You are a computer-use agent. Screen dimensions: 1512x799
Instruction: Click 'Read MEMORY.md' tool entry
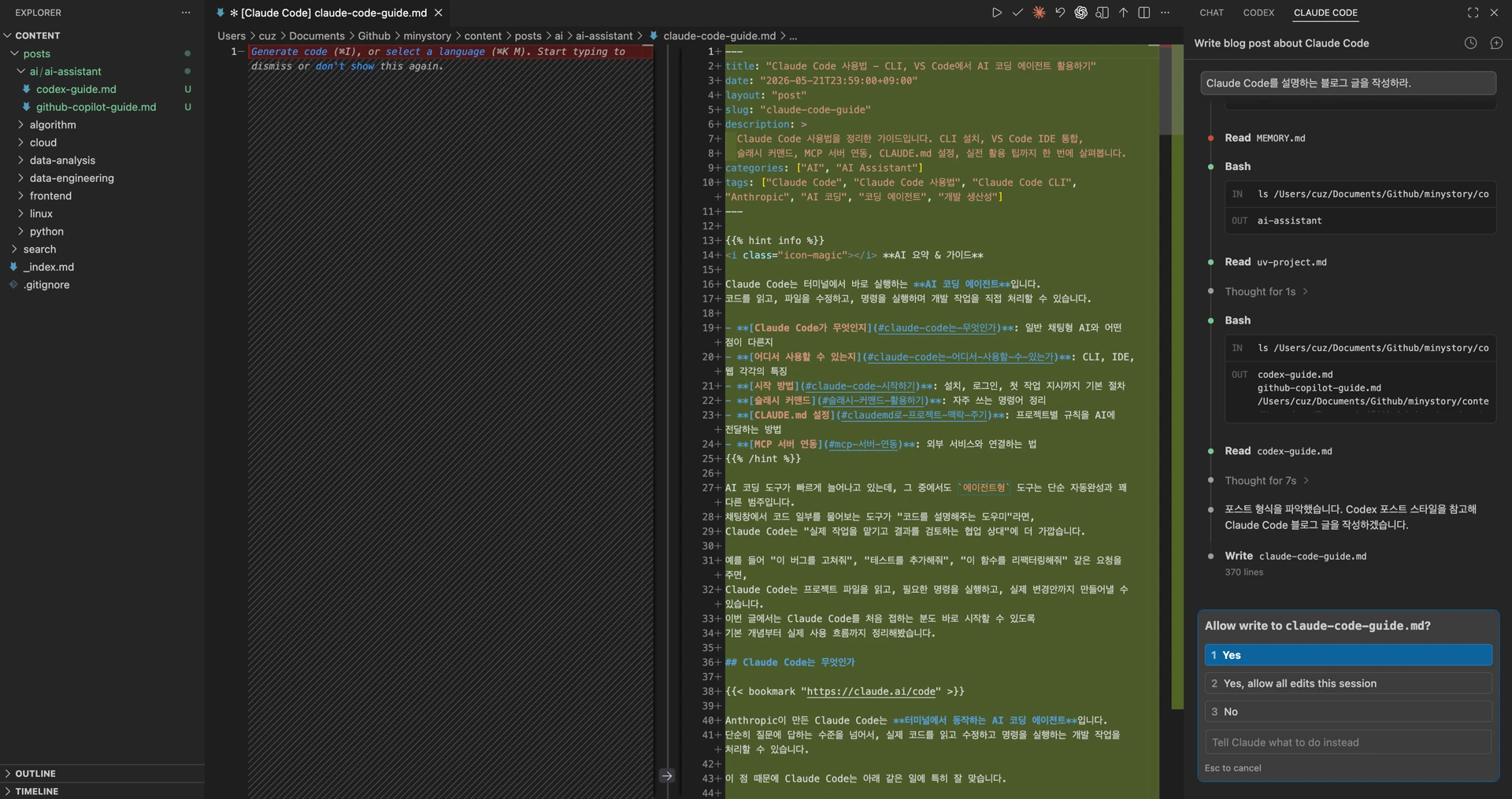point(1265,138)
